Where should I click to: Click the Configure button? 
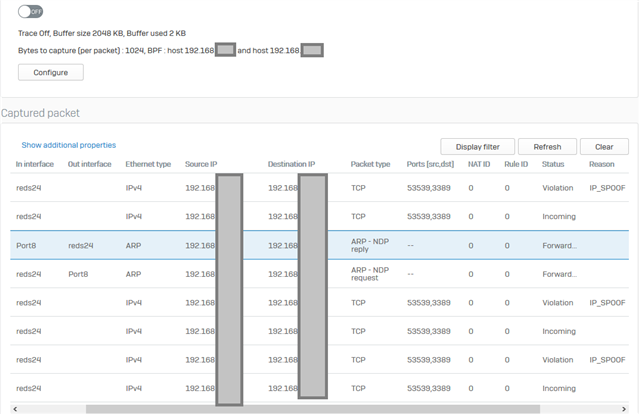point(51,72)
